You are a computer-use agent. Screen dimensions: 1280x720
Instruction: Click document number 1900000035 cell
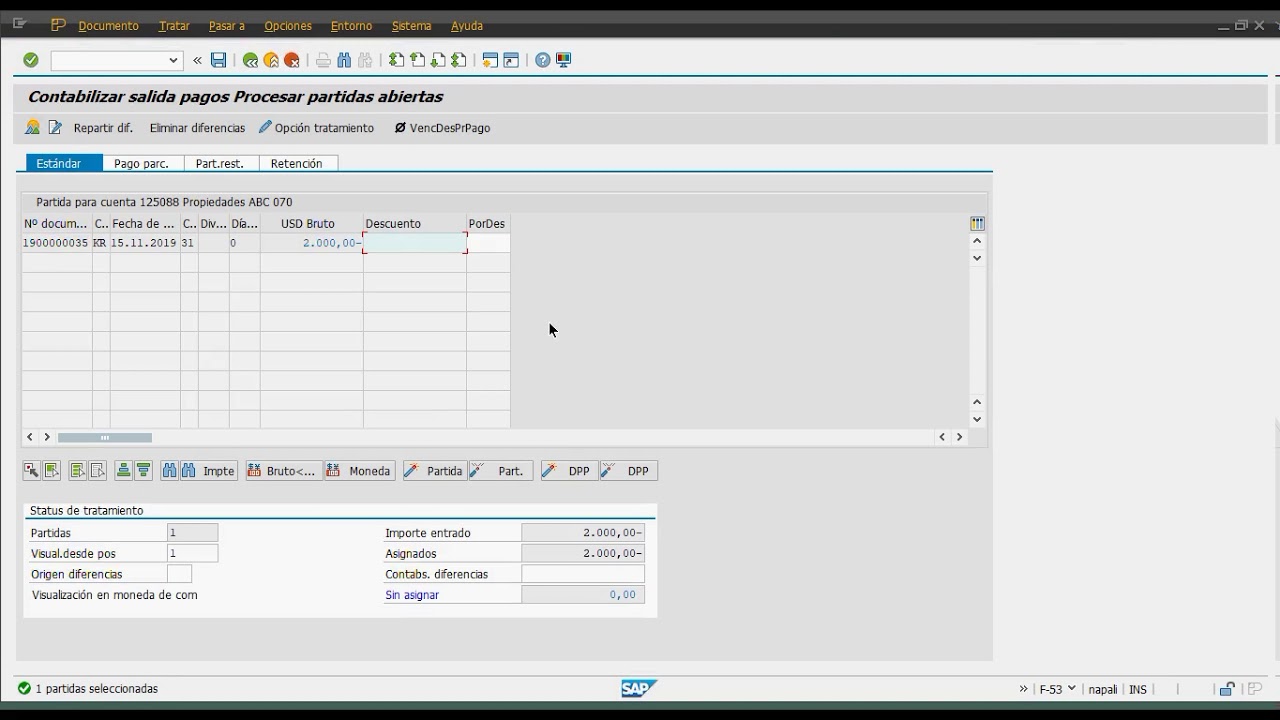(57, 243)
